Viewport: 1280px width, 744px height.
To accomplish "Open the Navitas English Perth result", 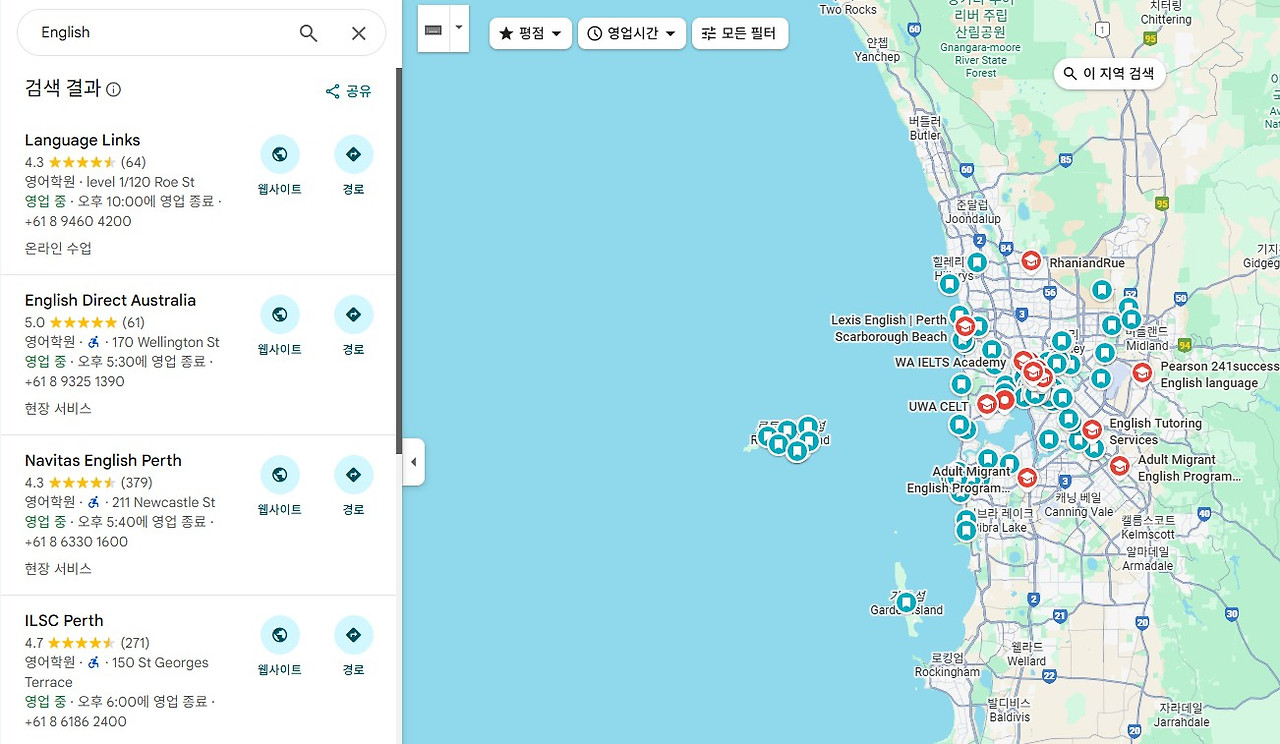I will 103,460.
